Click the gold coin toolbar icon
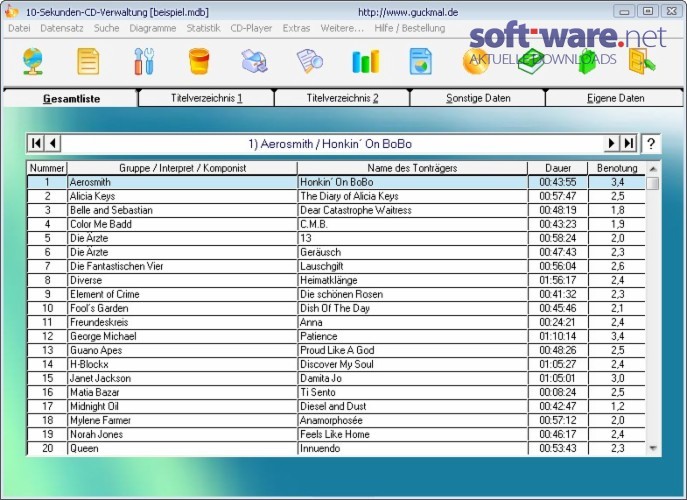 [475, 61]
